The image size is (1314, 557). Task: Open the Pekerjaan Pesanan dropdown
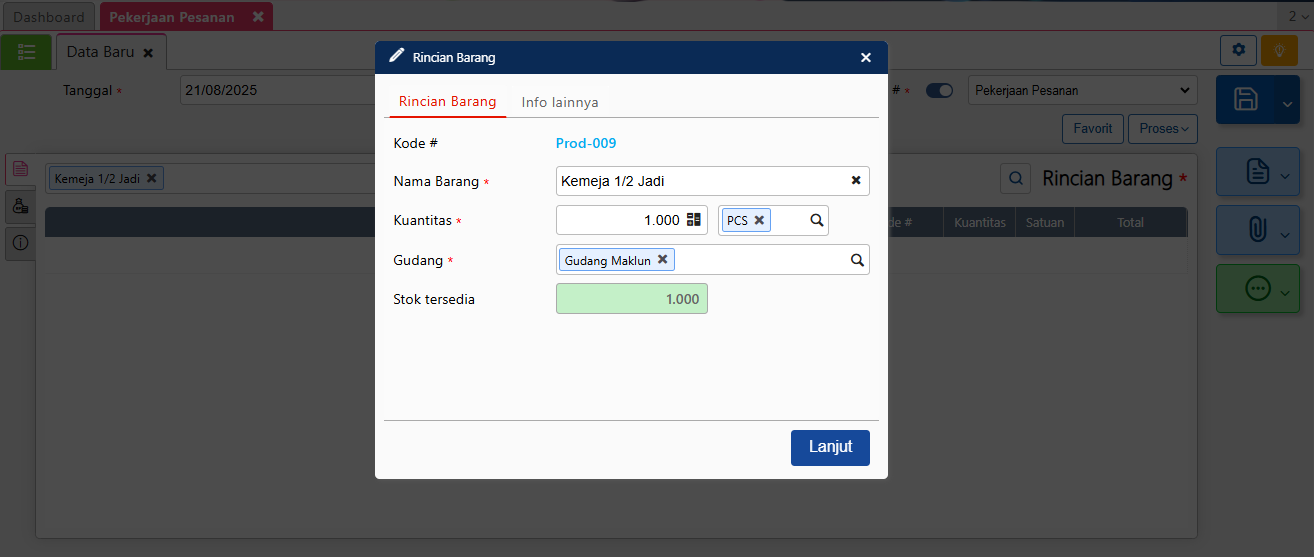1082,91
